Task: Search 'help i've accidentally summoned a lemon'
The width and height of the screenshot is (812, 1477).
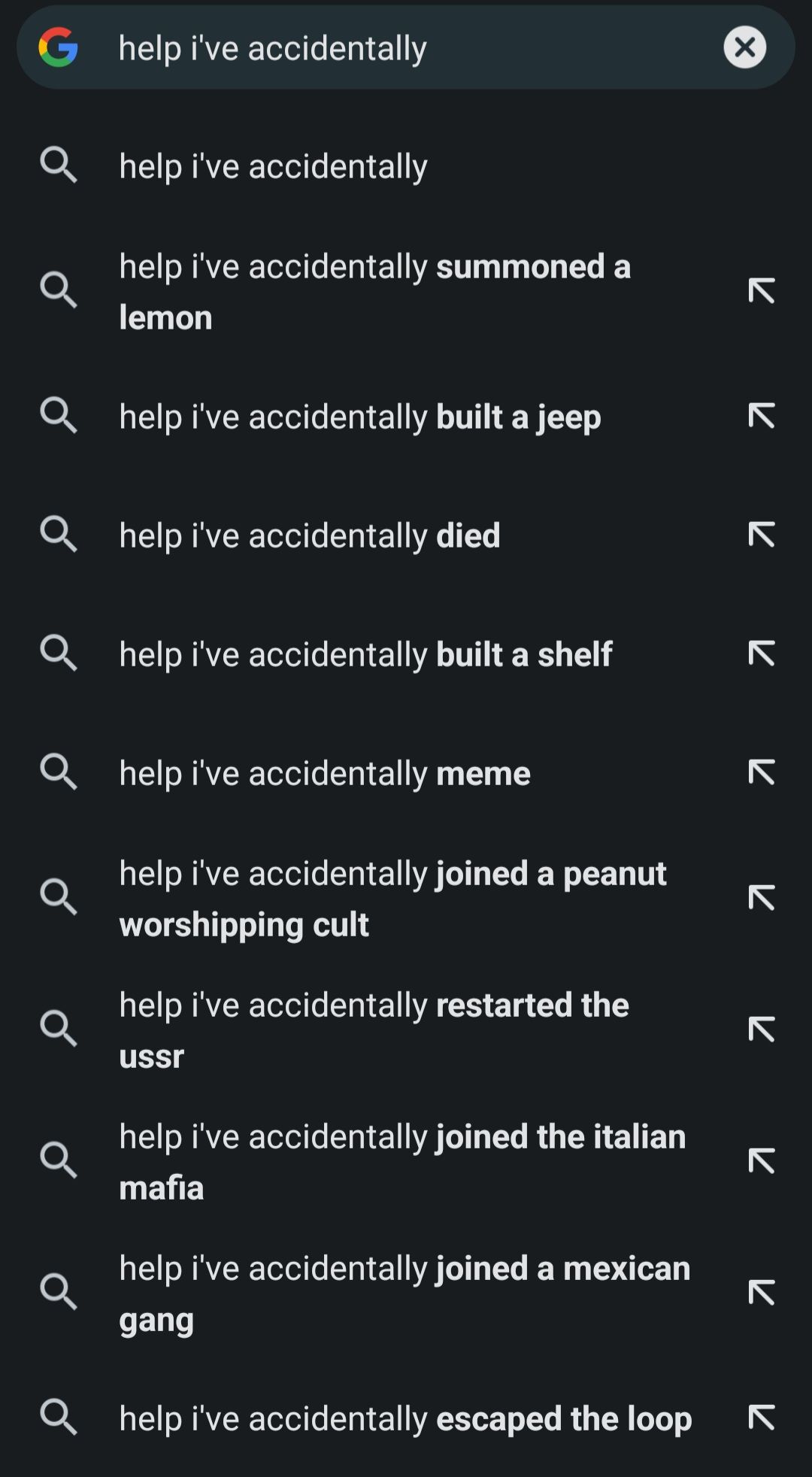Action: [374, 292]
